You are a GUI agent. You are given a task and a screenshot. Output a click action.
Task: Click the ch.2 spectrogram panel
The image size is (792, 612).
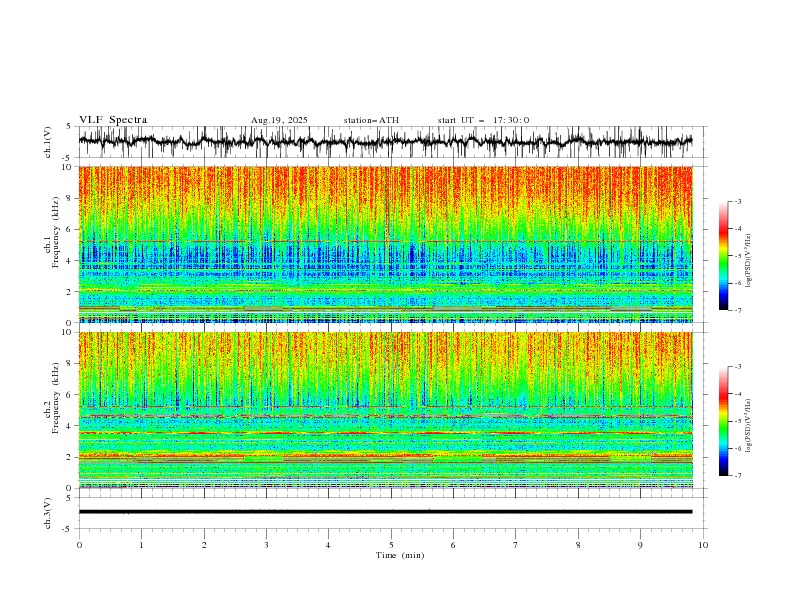pos(385,410)
